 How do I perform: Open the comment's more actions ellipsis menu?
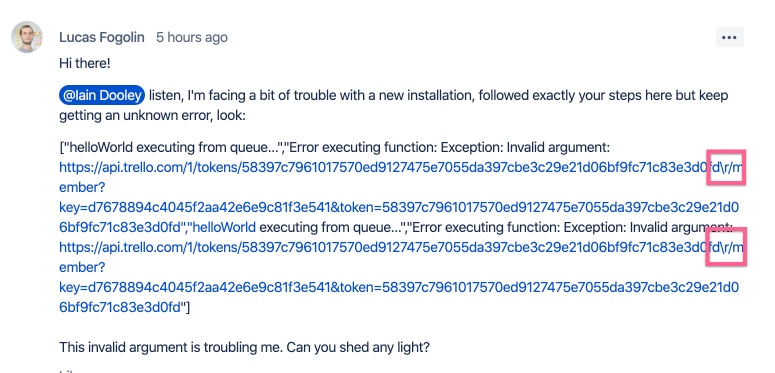point(730,38)
